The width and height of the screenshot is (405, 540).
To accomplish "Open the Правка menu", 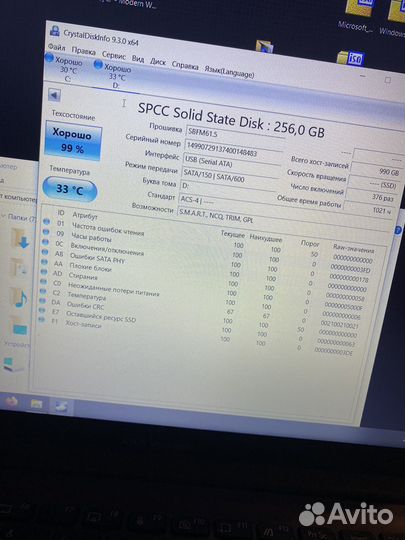I will tap(83, 51).
